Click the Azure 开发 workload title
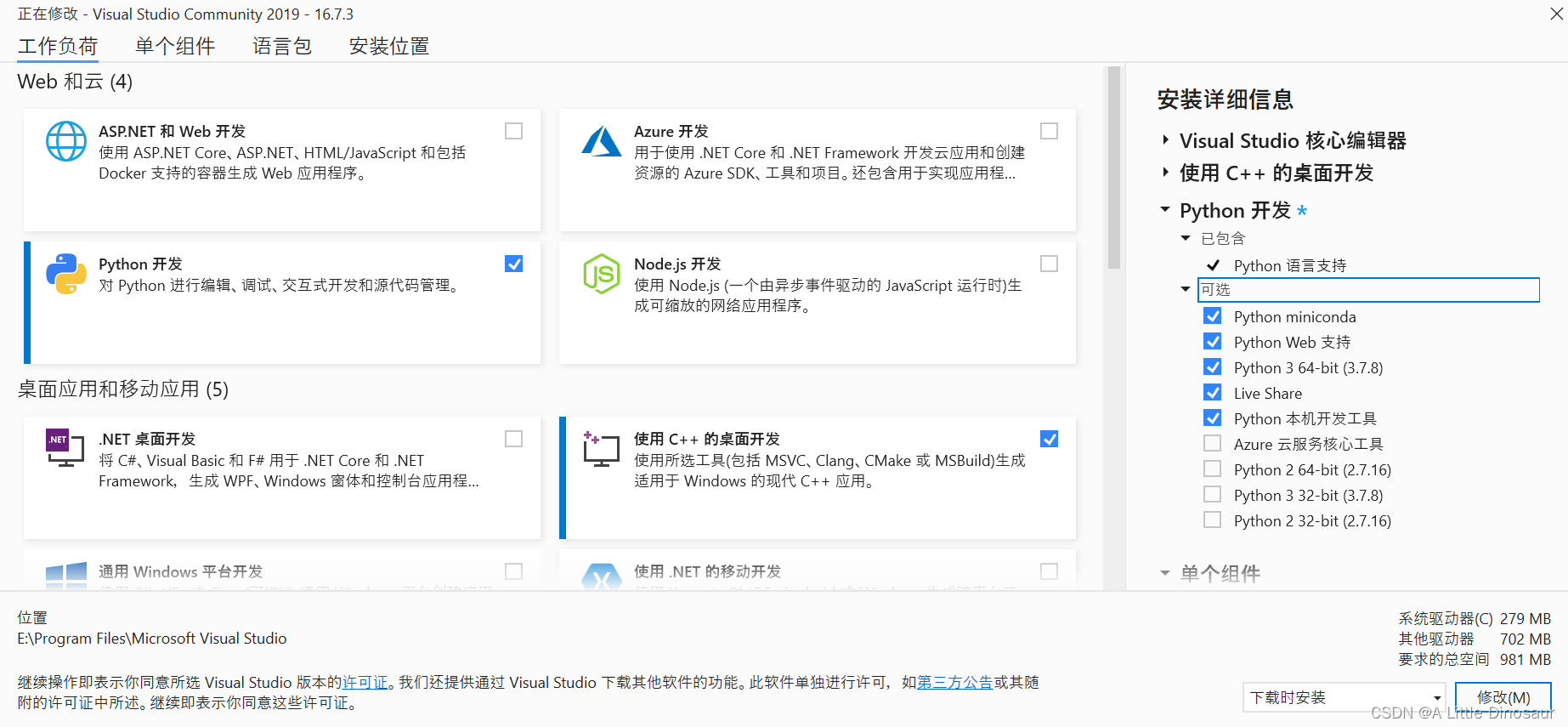 click(671, 131)
